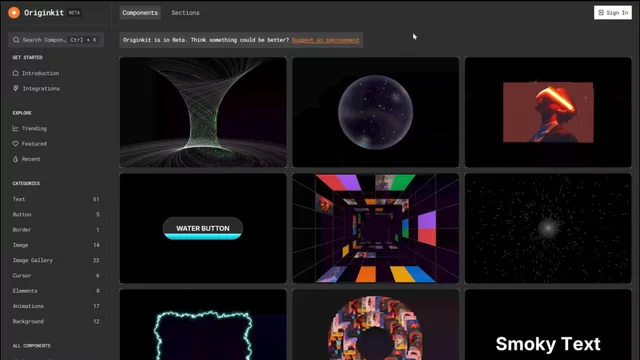Click the 'ALL COMPONENTS' sidebar heading
The width and height of the screenshot is (640, 360).
31,346
